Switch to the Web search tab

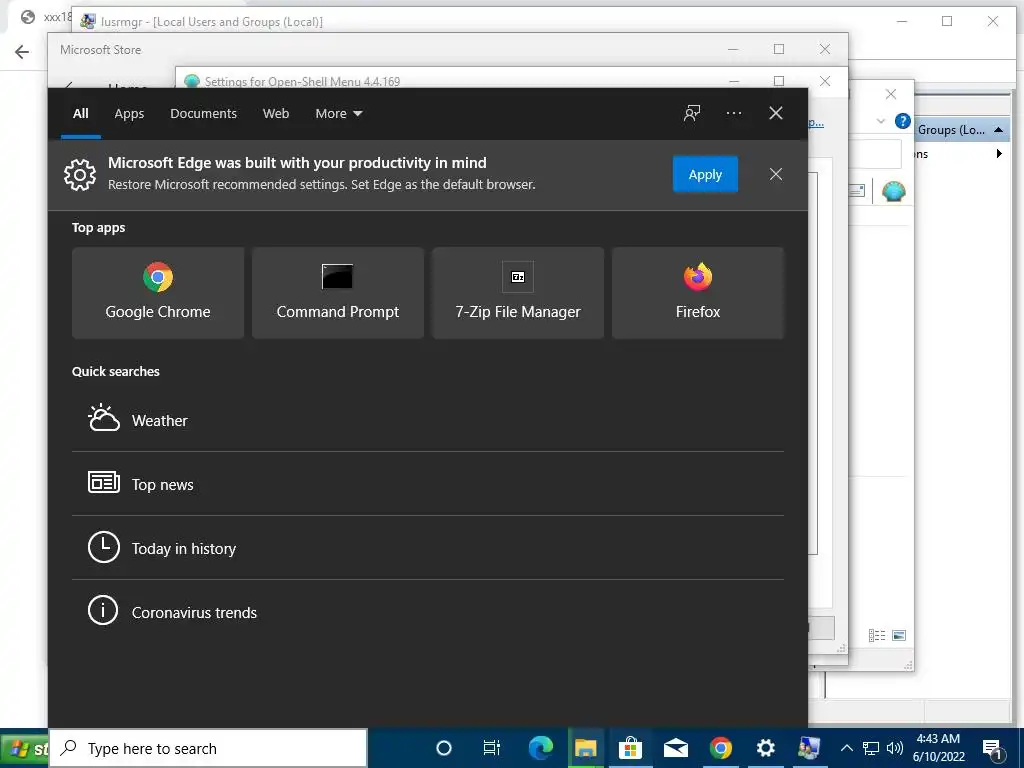[x=276, y=114]
